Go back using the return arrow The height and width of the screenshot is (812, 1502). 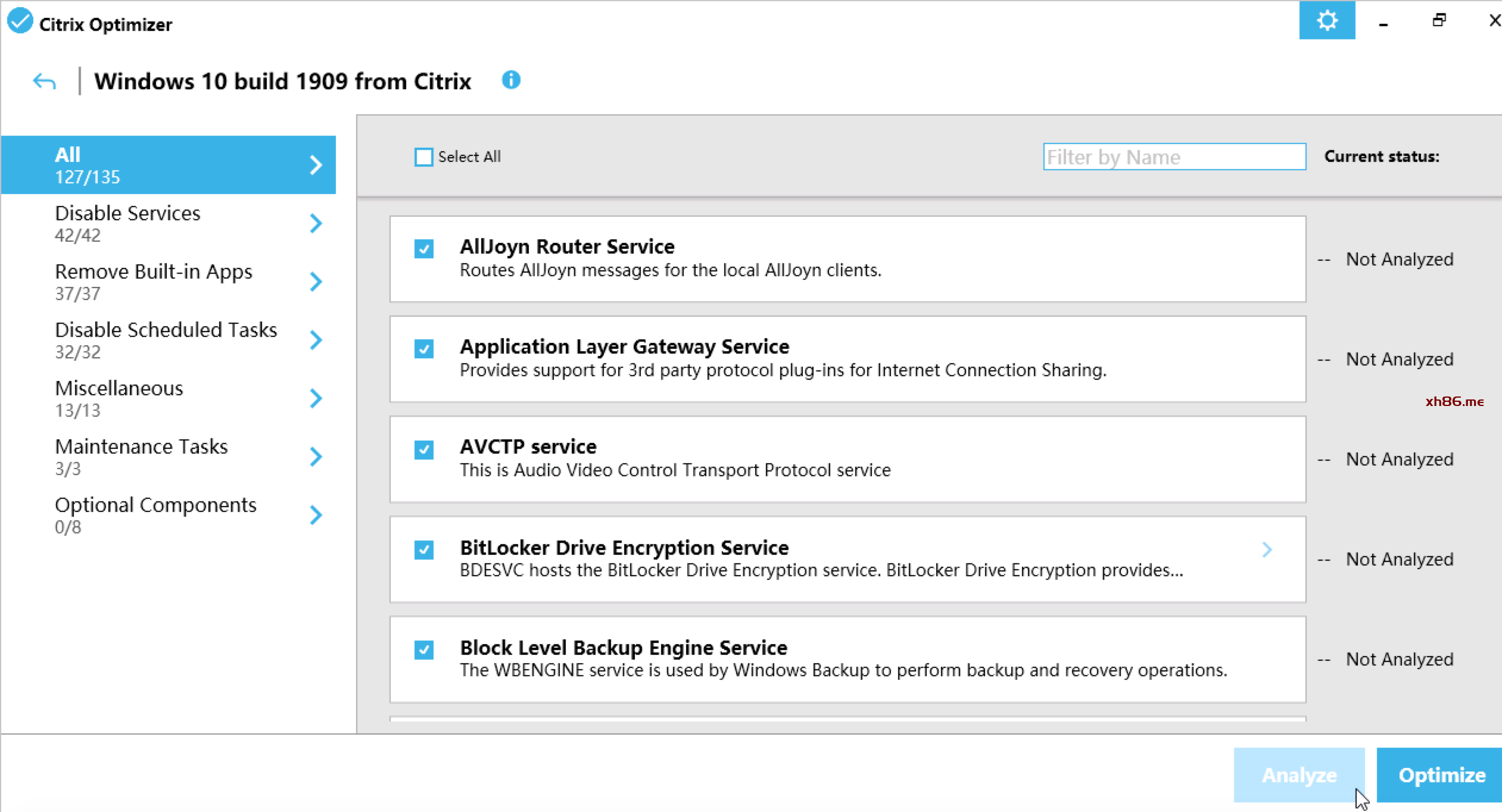point(44,81)
